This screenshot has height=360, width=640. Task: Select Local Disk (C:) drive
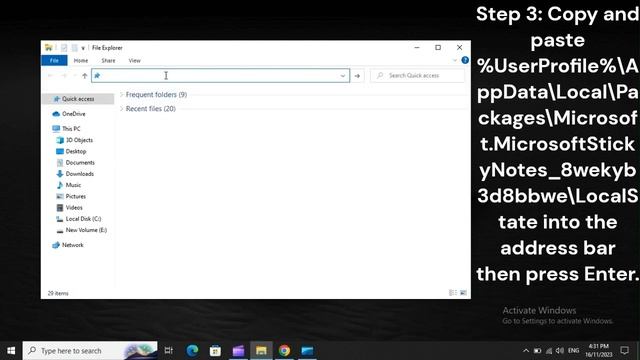tap(83, 219)
